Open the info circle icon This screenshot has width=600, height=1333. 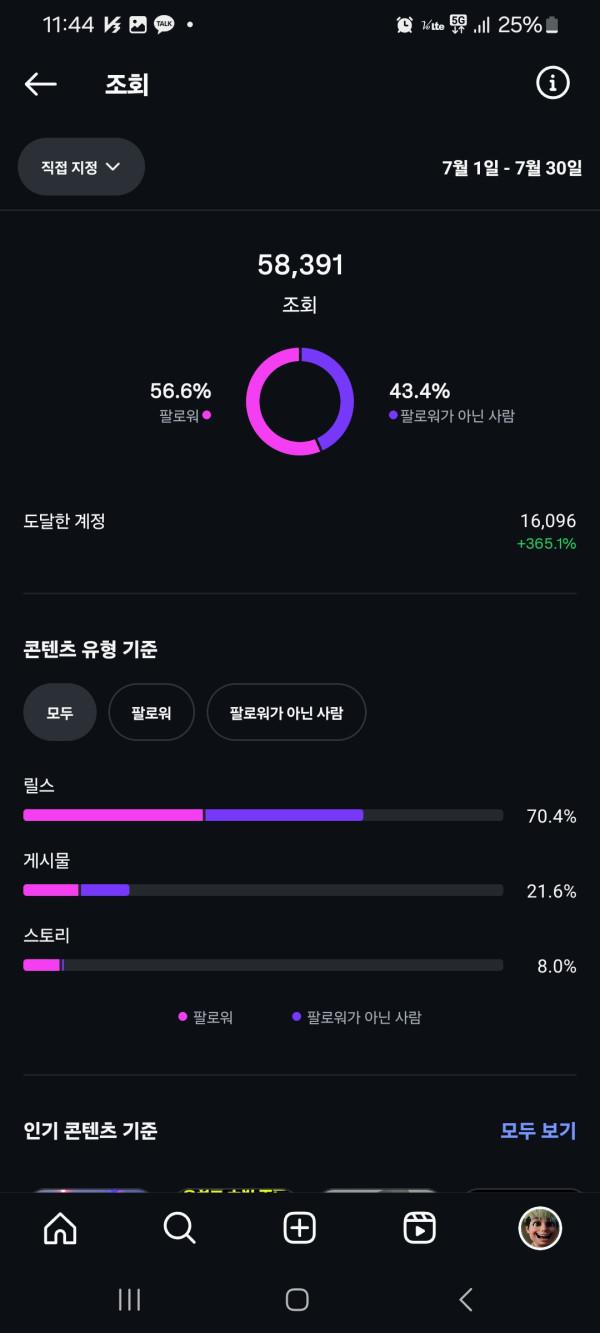click(552, 84)
